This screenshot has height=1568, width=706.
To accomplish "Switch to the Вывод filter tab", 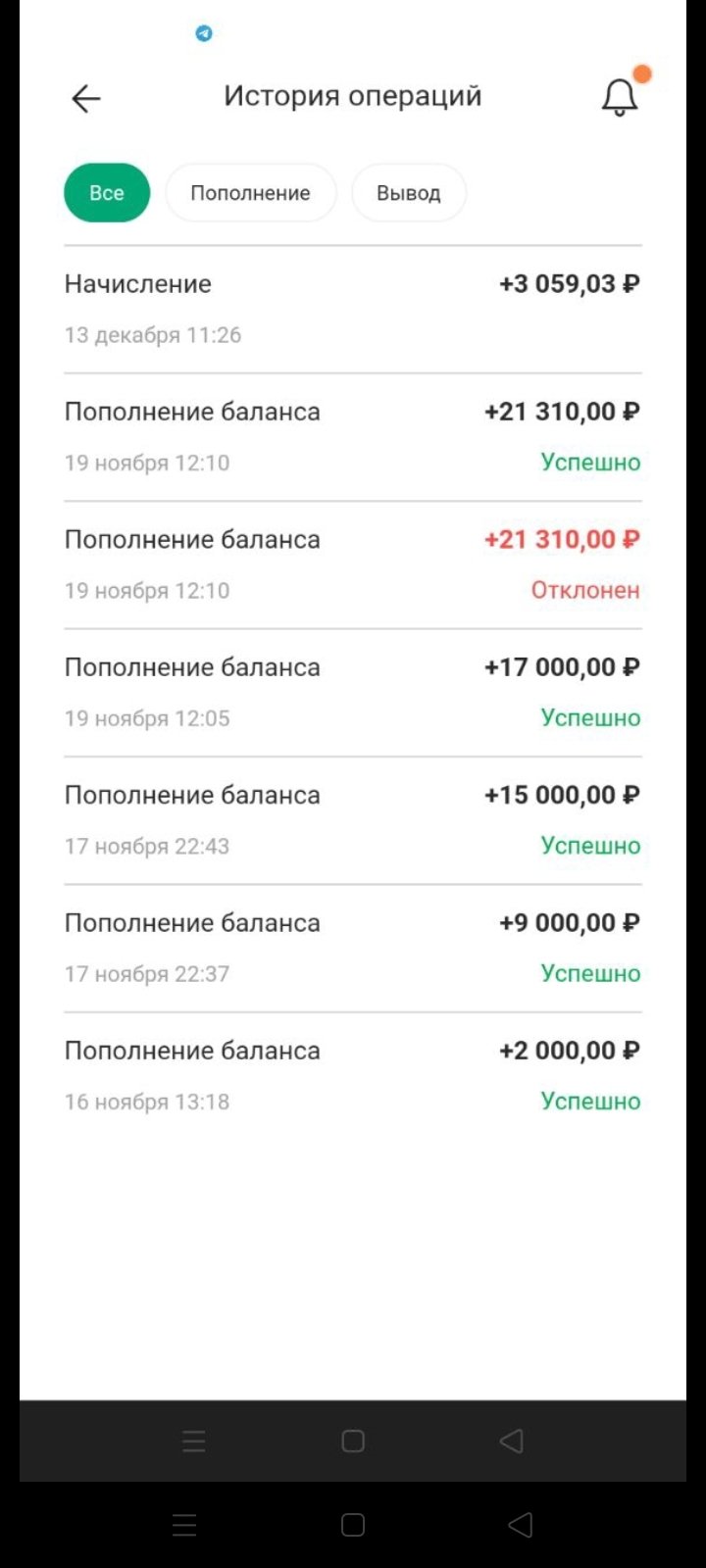I will click(409, 193).
